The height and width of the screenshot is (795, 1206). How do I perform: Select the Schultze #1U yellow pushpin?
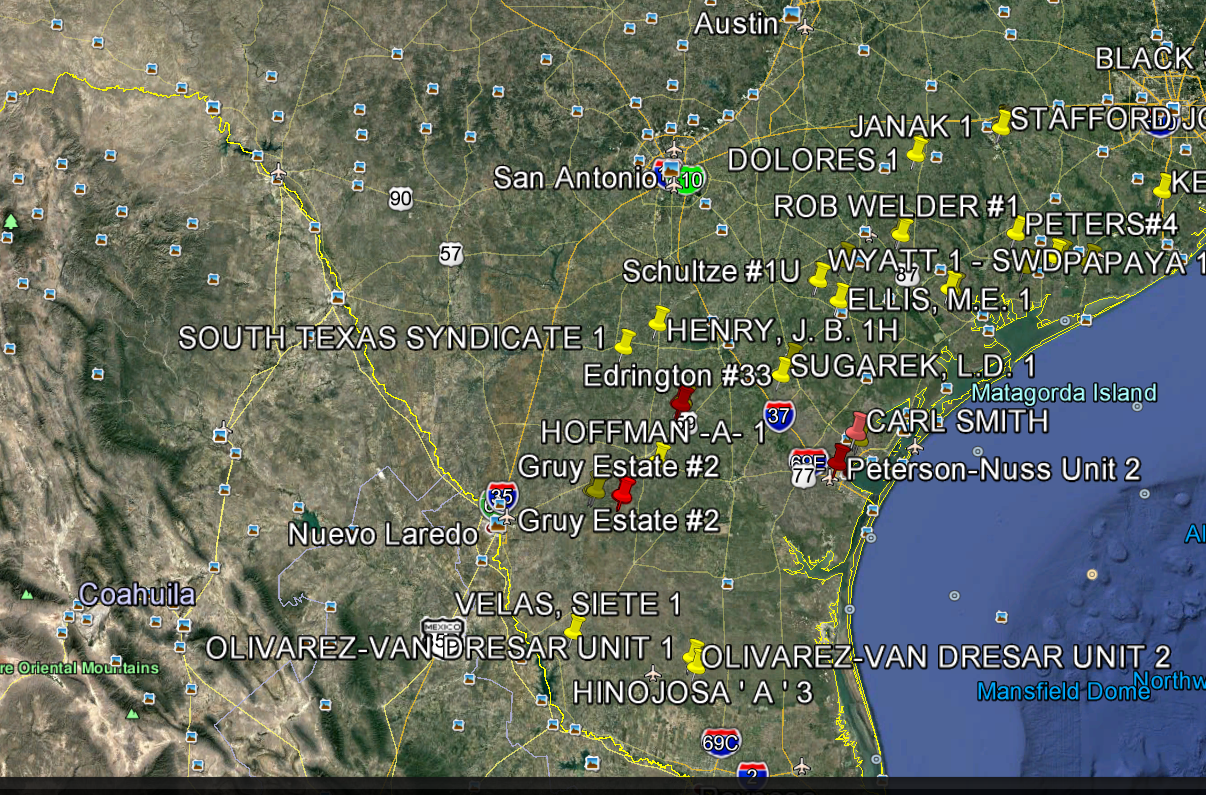point(819,275)
